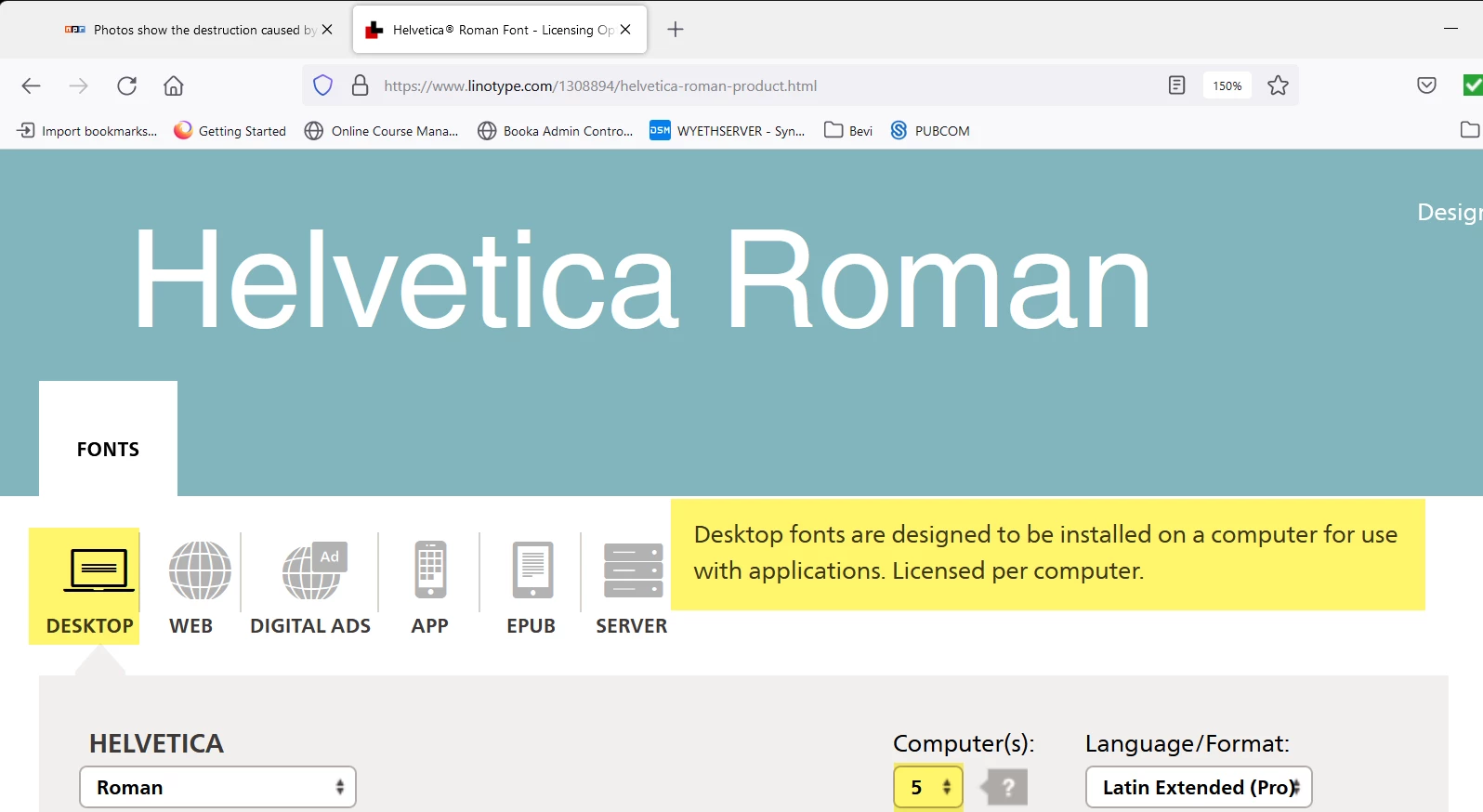
Task: Open the browser home page
Action: tap(174, 86)
